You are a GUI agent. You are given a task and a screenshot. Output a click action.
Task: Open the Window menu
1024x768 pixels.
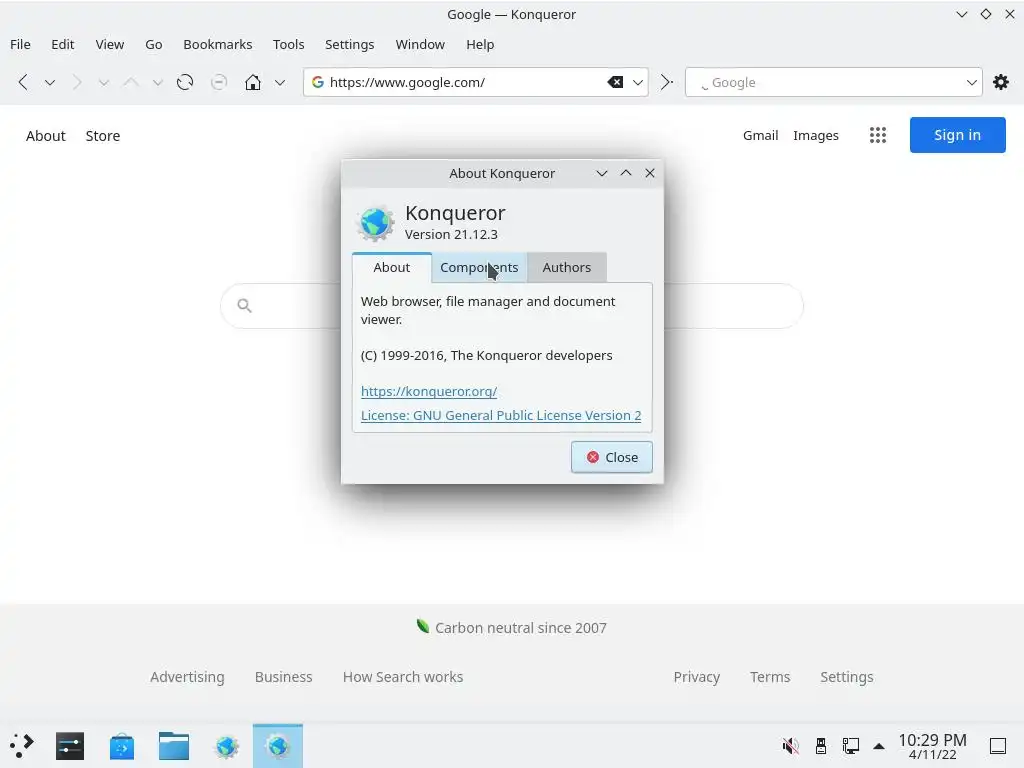420,44
